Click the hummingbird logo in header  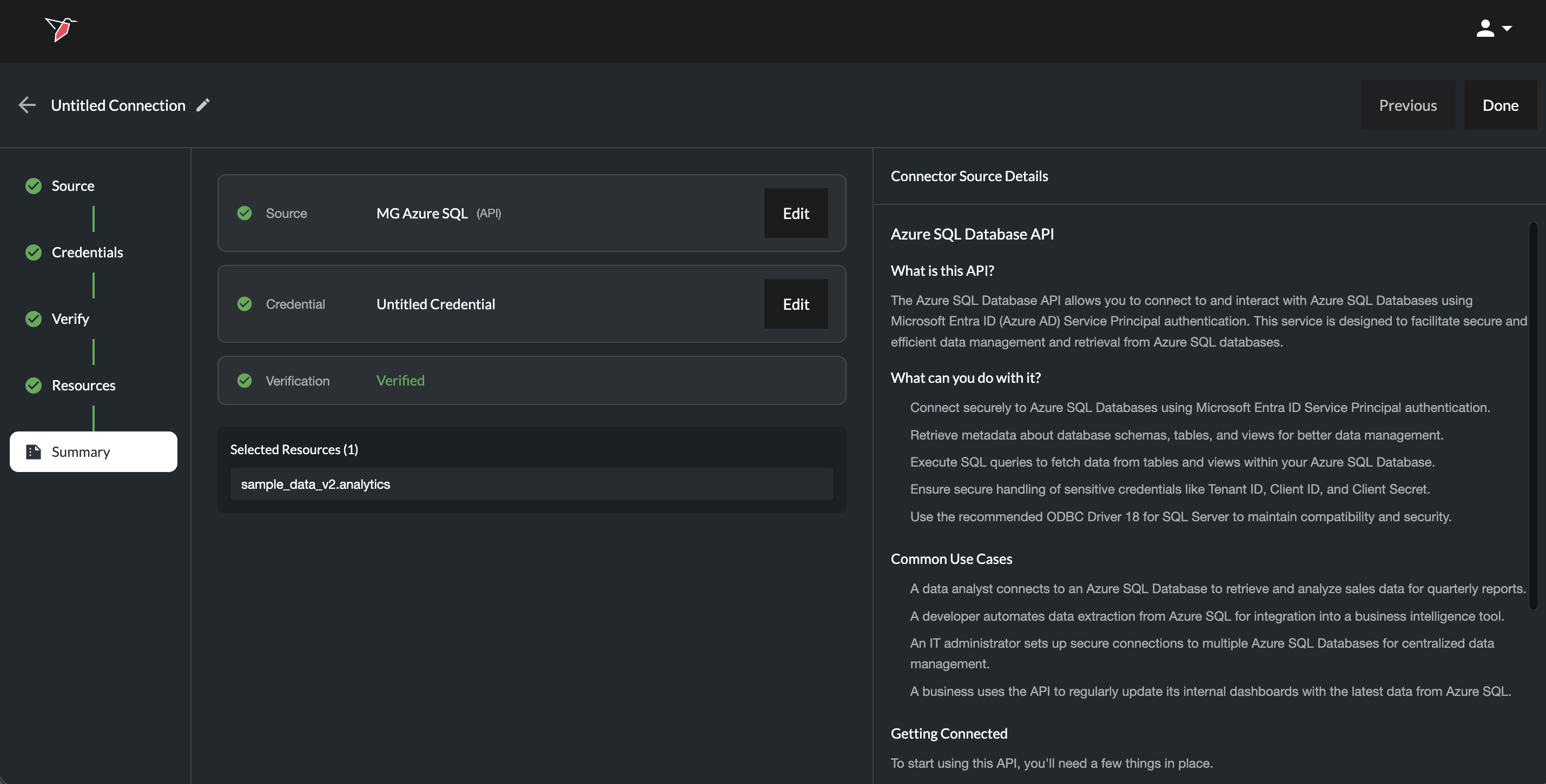click(x=61, y=29)
